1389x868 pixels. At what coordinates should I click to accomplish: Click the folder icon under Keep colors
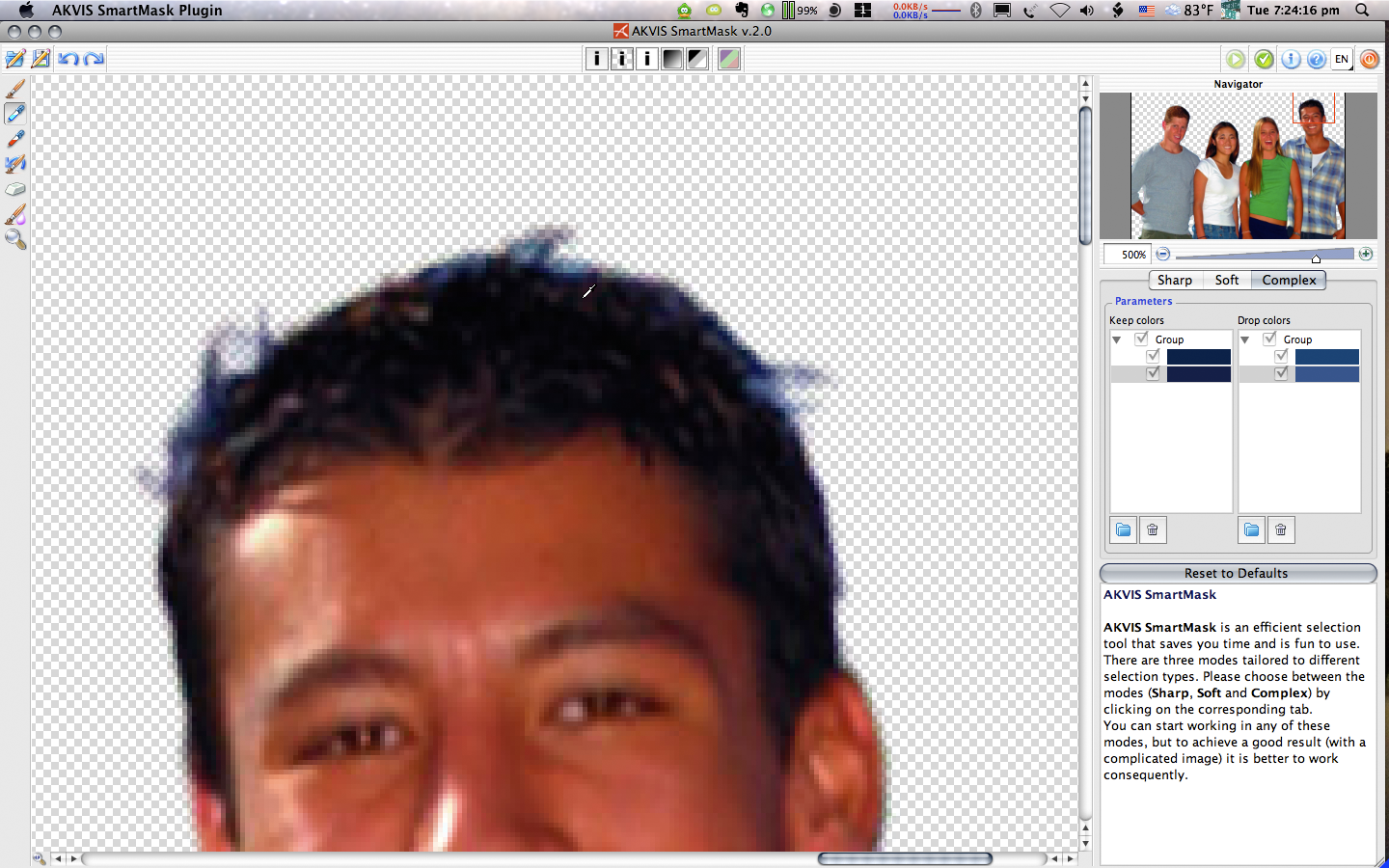[1124, 529]
